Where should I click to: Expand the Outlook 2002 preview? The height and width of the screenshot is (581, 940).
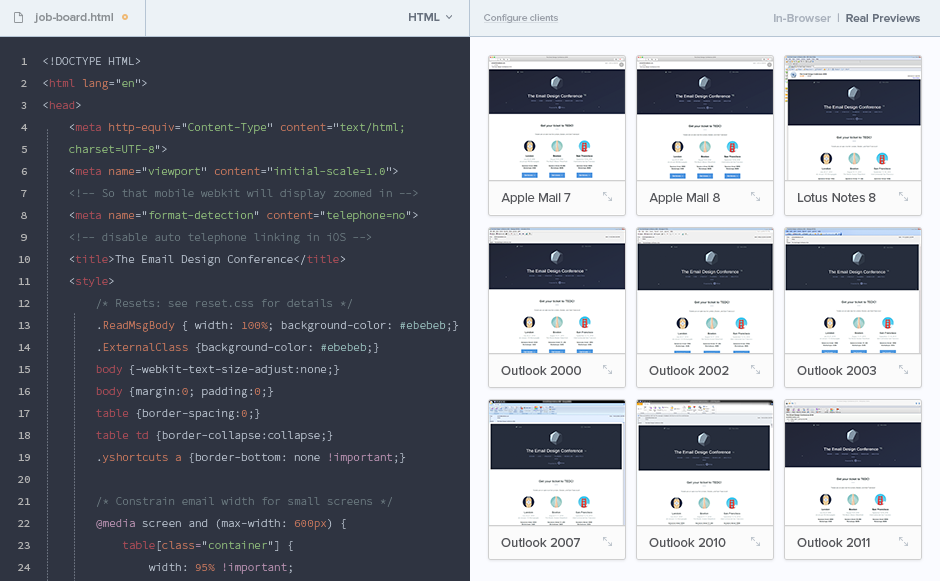pos(755,370)
